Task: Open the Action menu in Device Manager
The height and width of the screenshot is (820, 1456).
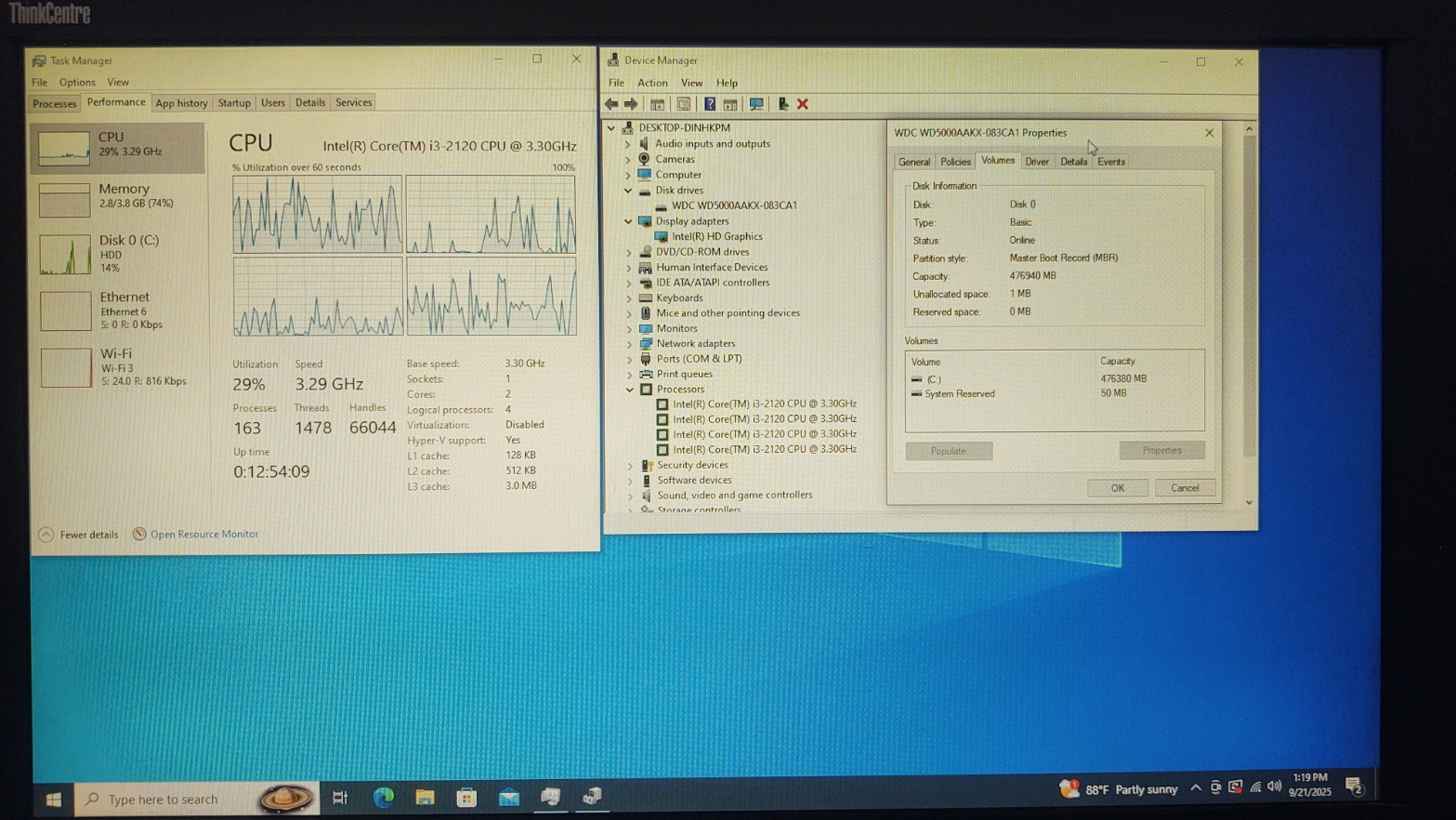Action: click(x=651, y=83)
